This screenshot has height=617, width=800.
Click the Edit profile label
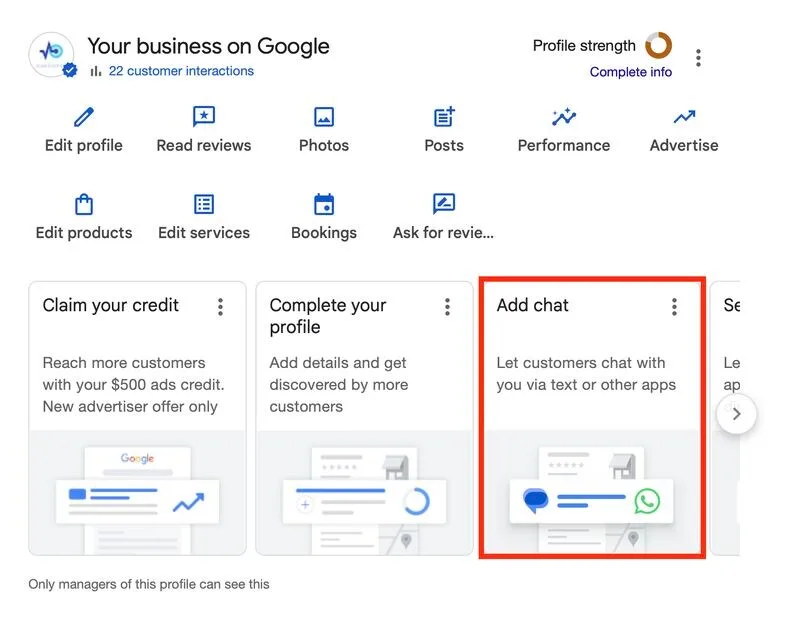[x=84, y=145]
